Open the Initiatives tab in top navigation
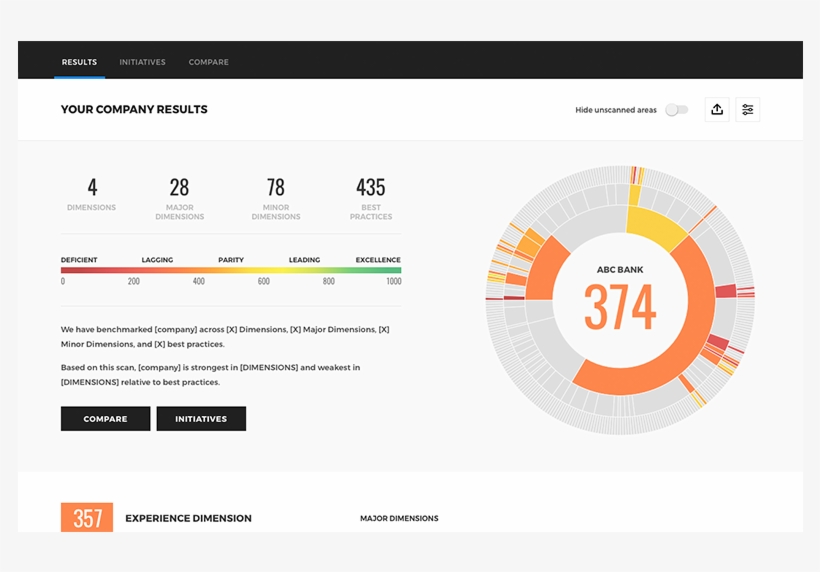This screenshot has width=820, height=572. click(142, 62)
